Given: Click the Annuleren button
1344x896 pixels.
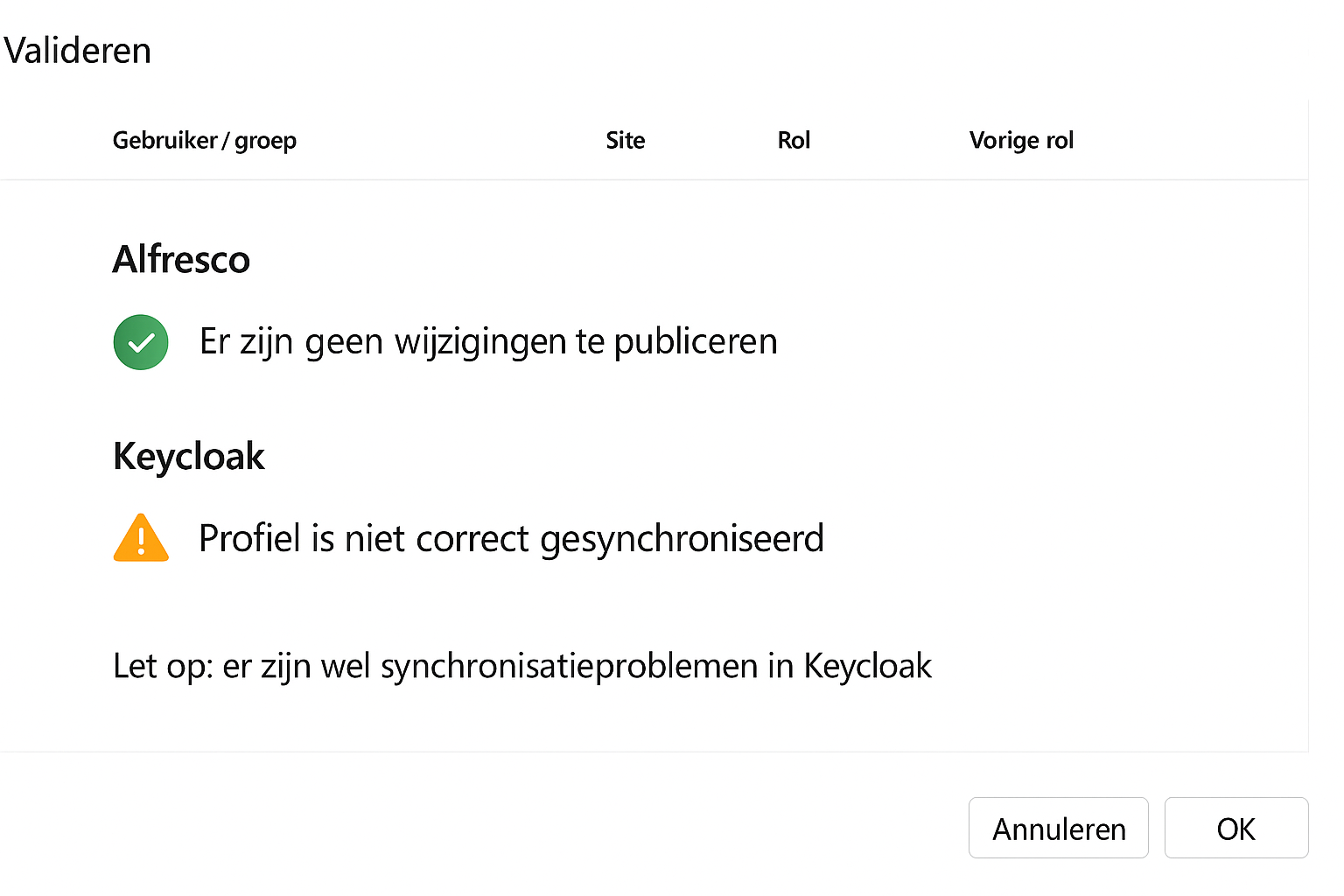Looking at the screenshot, I should click(1058, 828).
